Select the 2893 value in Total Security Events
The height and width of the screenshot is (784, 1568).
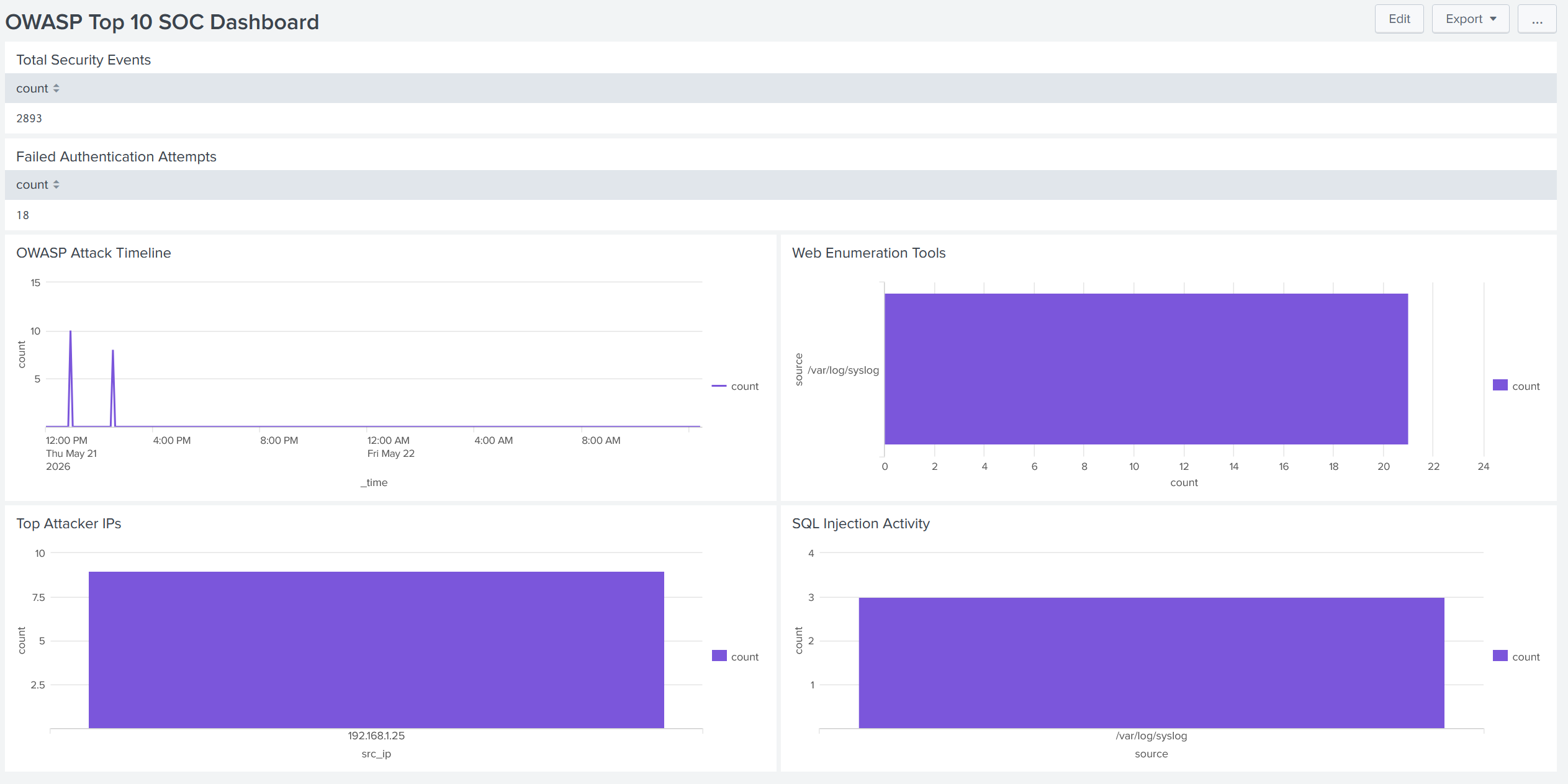29,119
